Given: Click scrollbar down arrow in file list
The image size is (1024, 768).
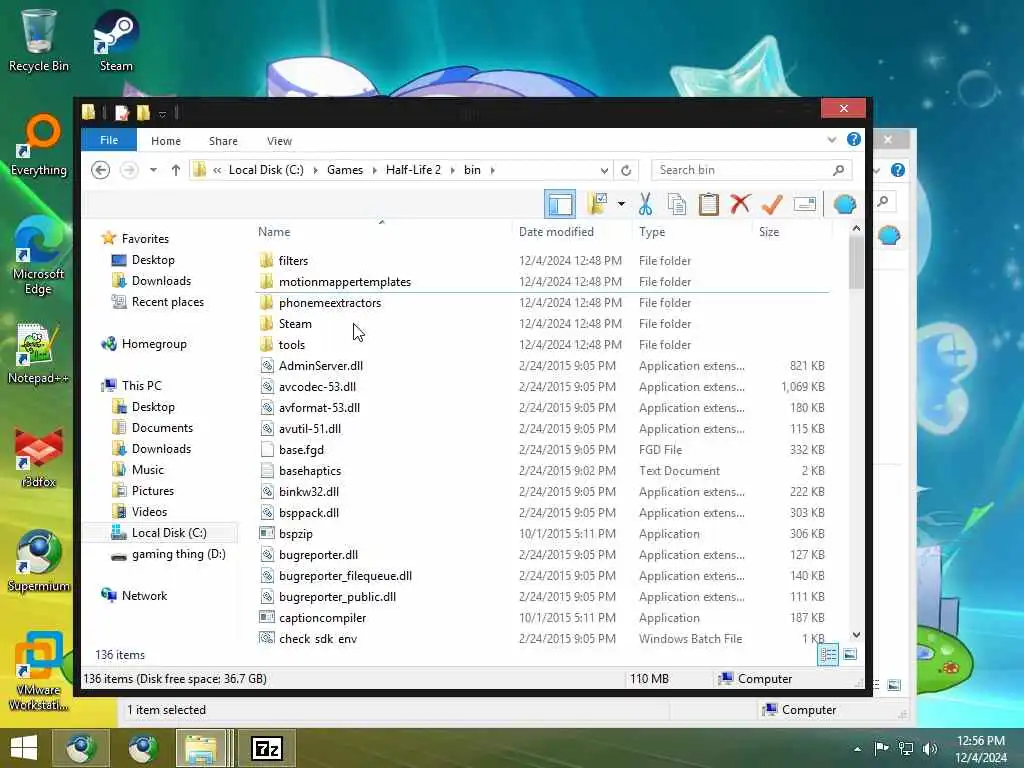Looking at the screenshot, I should point(856,635).
